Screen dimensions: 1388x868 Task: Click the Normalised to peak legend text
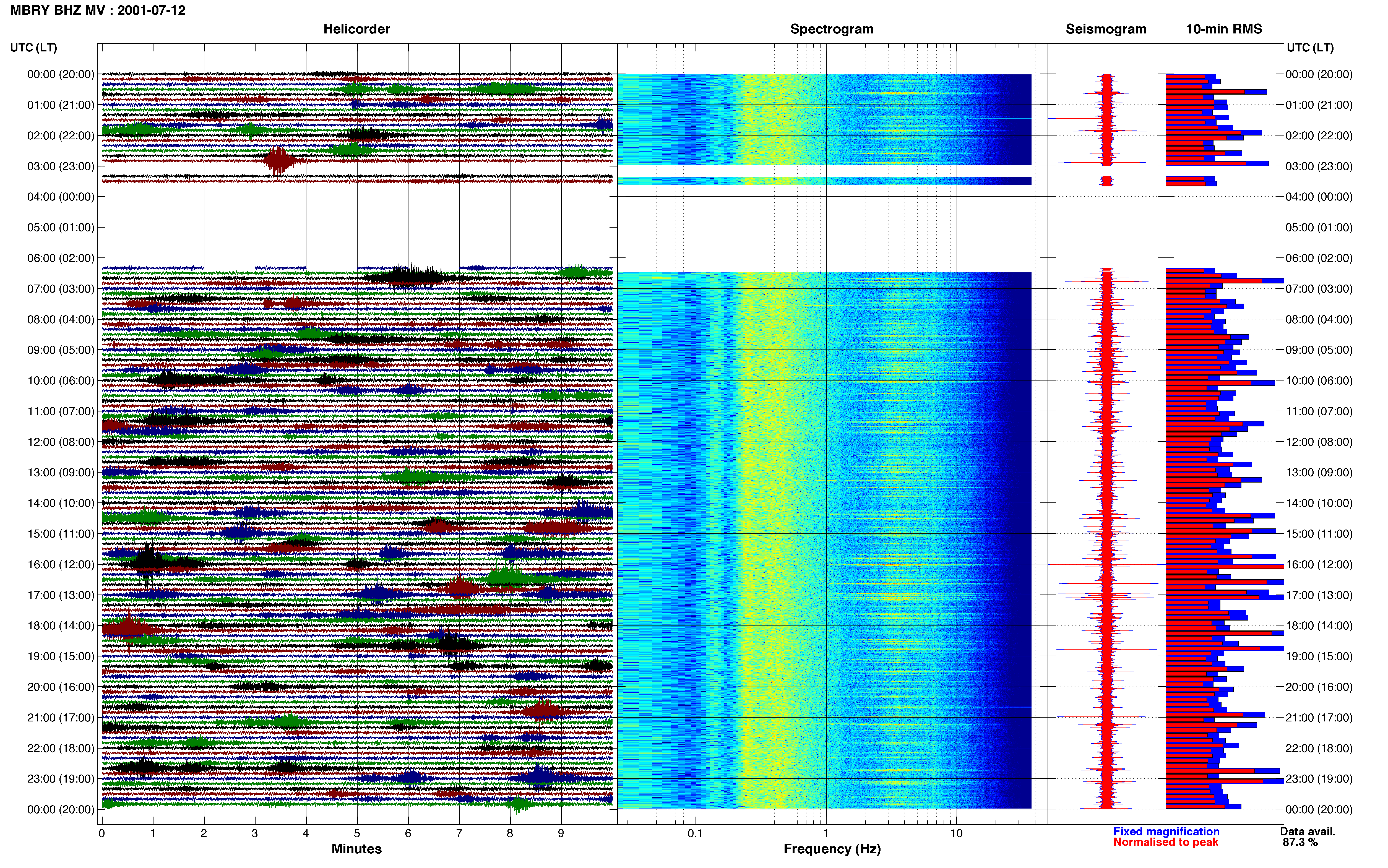(1165, 842)
